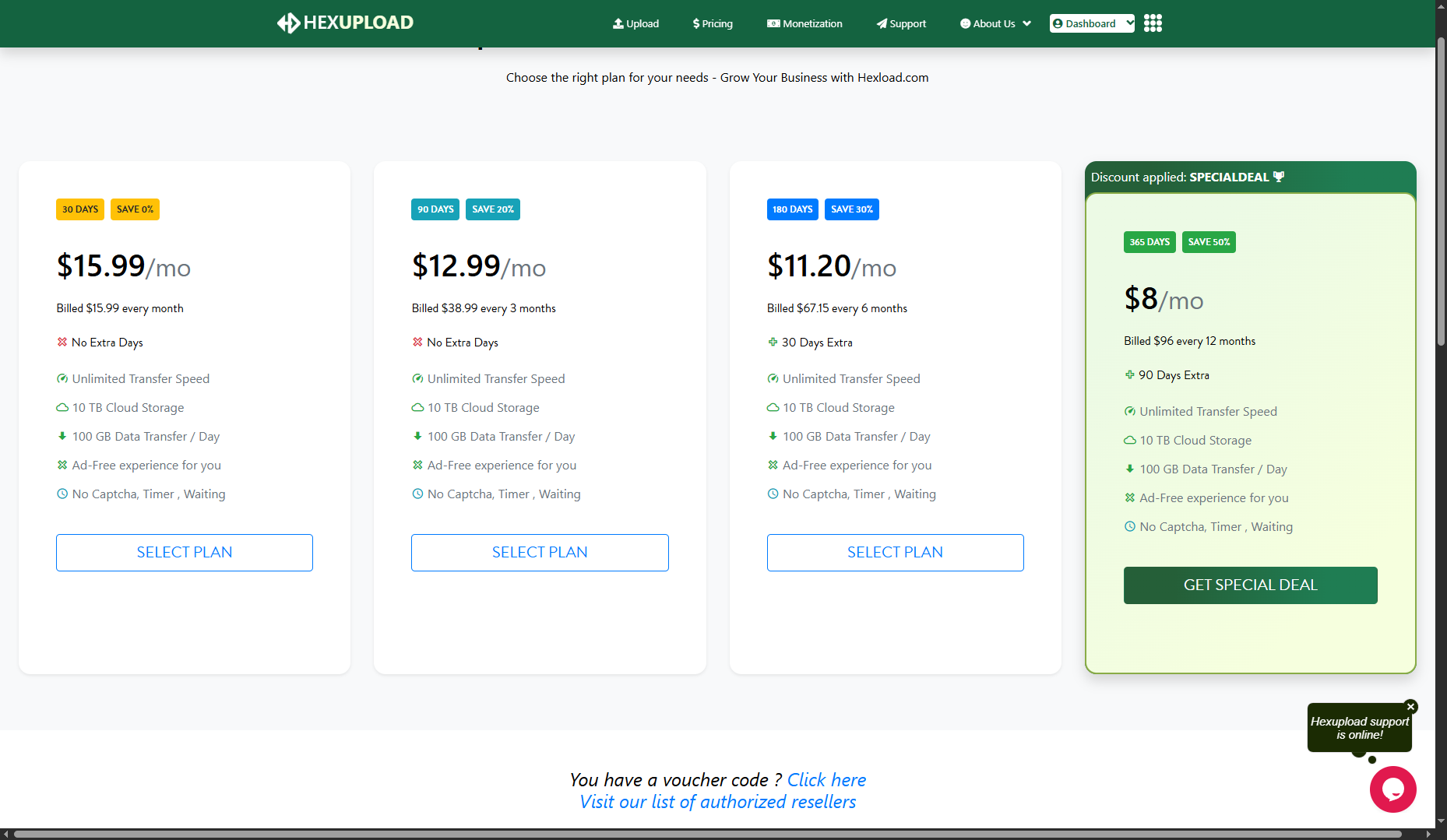Click the download arrow icon in $12.99 plan
Viewport: 1447px width, 840px height.
417,436
